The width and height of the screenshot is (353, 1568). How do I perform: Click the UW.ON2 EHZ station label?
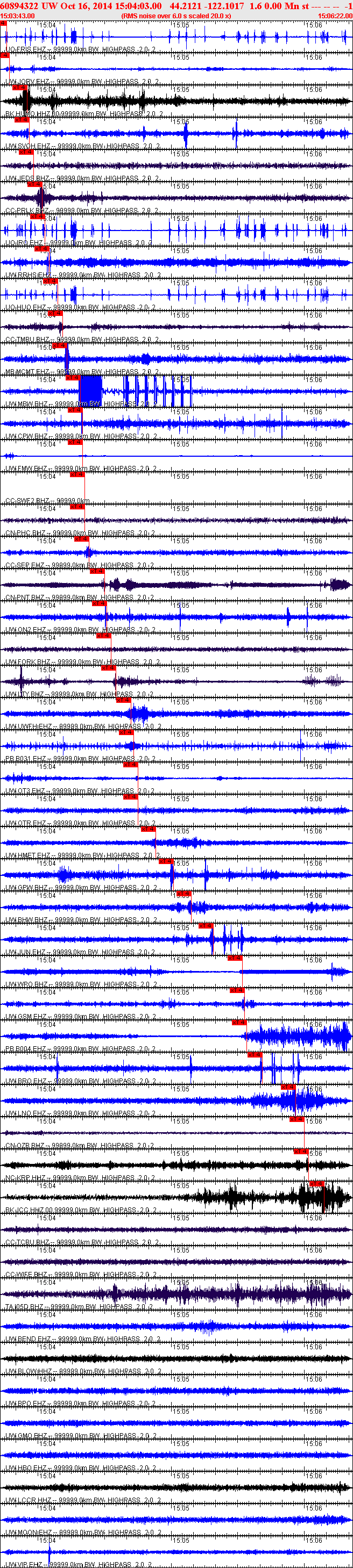81,630
